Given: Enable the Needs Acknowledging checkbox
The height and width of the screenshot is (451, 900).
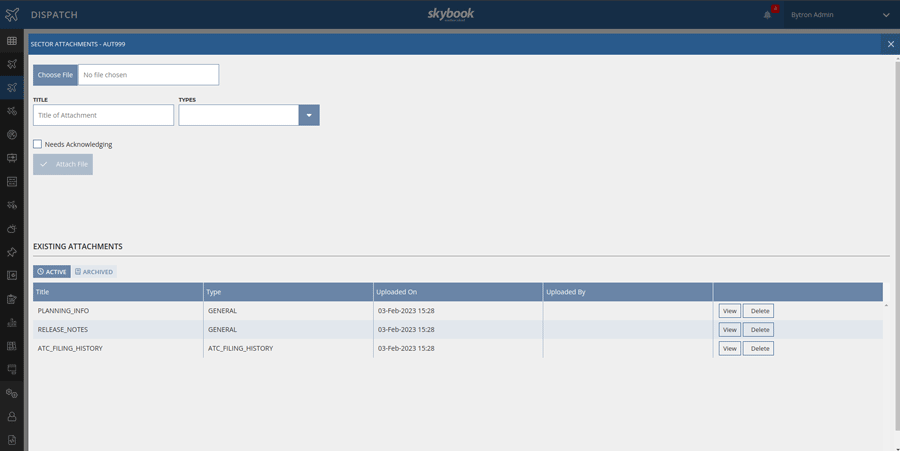Looking at the screenshot, I should tap(38, 144).
